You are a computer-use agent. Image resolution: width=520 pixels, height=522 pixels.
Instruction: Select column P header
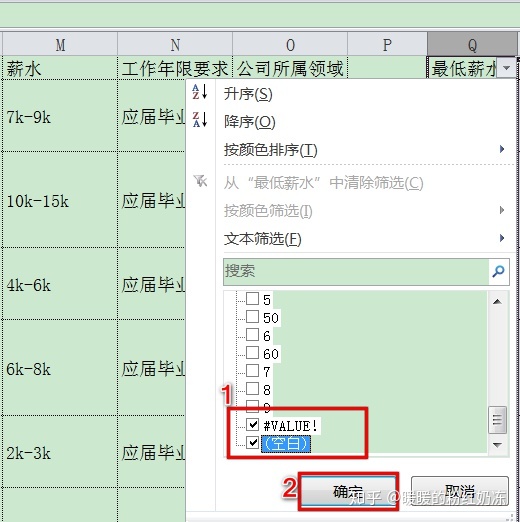[387, 44]
